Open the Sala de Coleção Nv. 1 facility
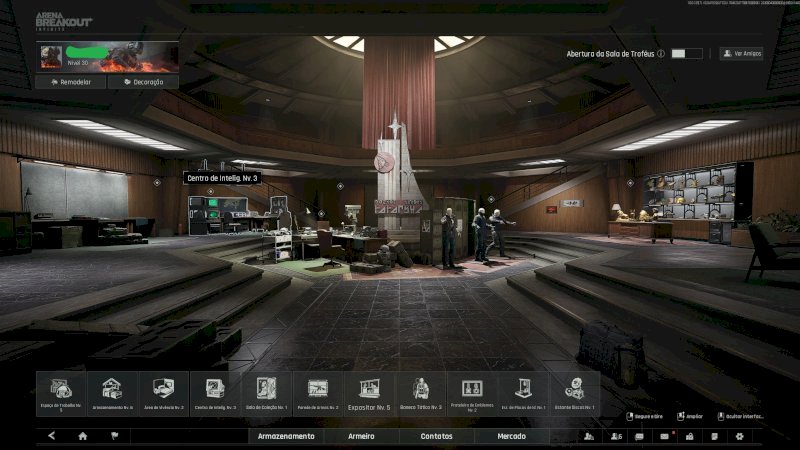The width and height of the screenshot is (800, 450). click(266, 394)
